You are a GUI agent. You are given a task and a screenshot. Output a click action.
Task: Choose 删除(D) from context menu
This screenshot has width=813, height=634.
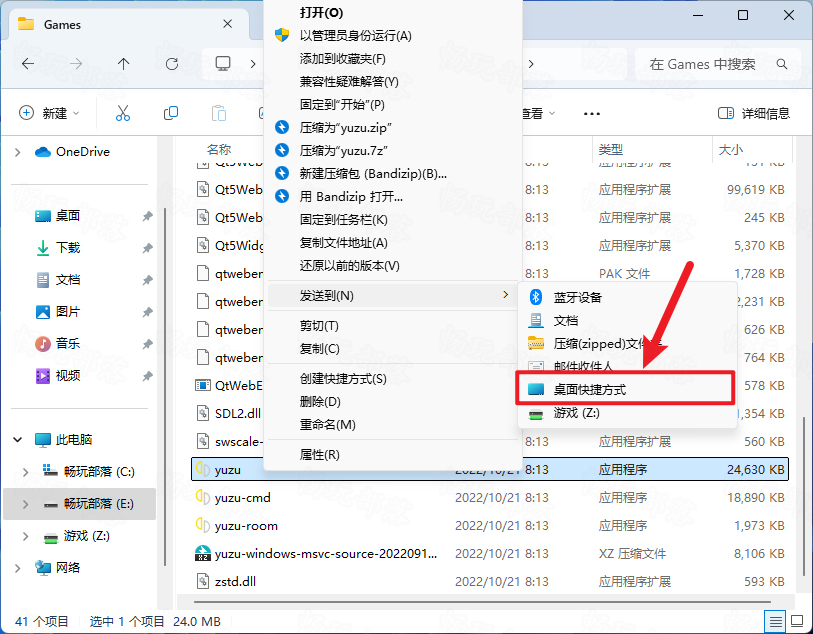393,402
